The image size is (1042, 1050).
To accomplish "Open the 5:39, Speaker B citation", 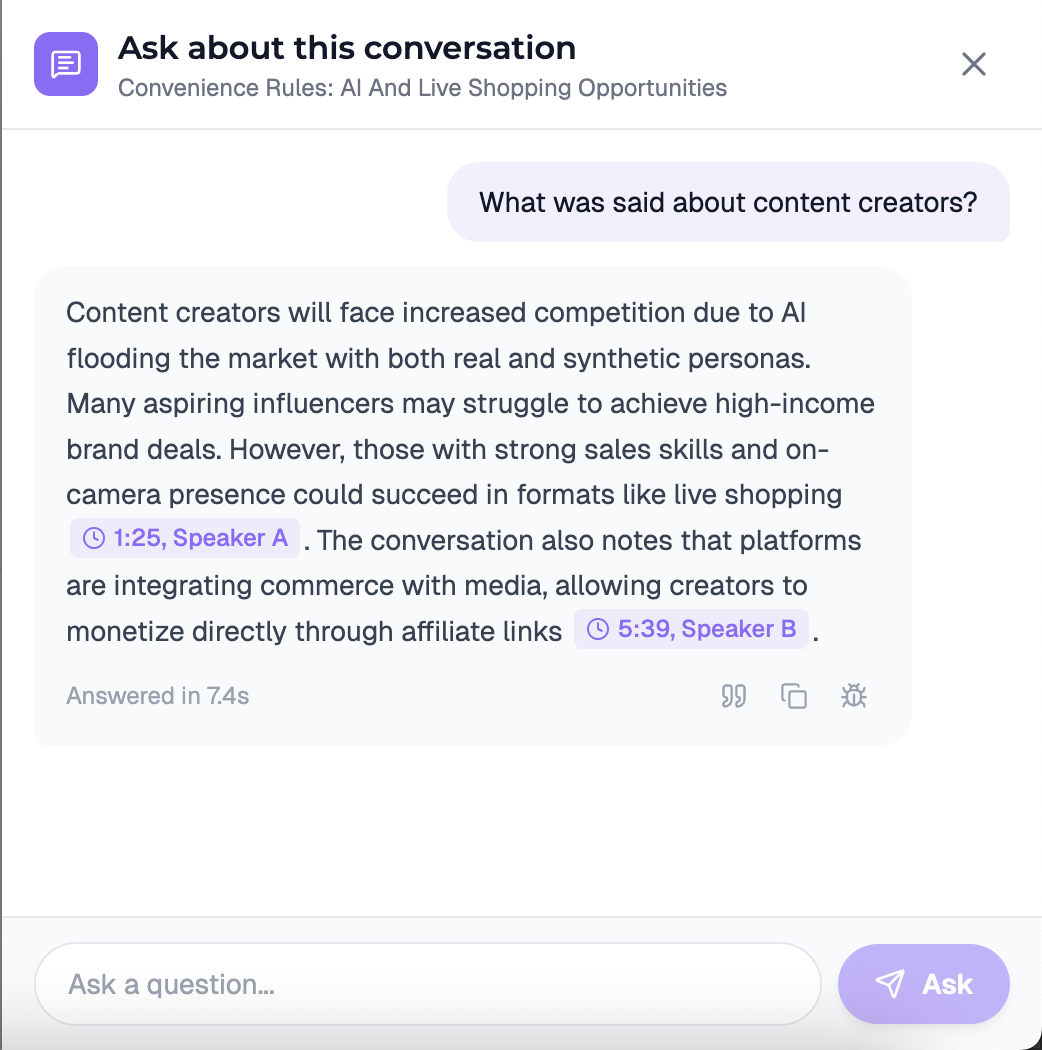I will (x=691, y=629).
